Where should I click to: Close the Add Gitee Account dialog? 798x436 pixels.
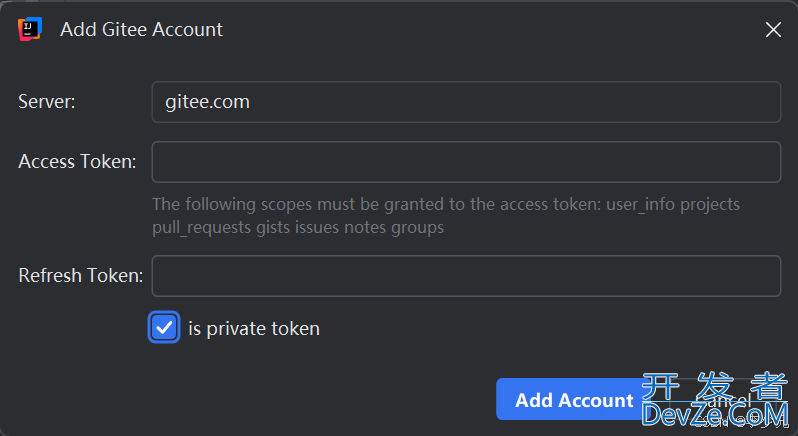(773, 30)
